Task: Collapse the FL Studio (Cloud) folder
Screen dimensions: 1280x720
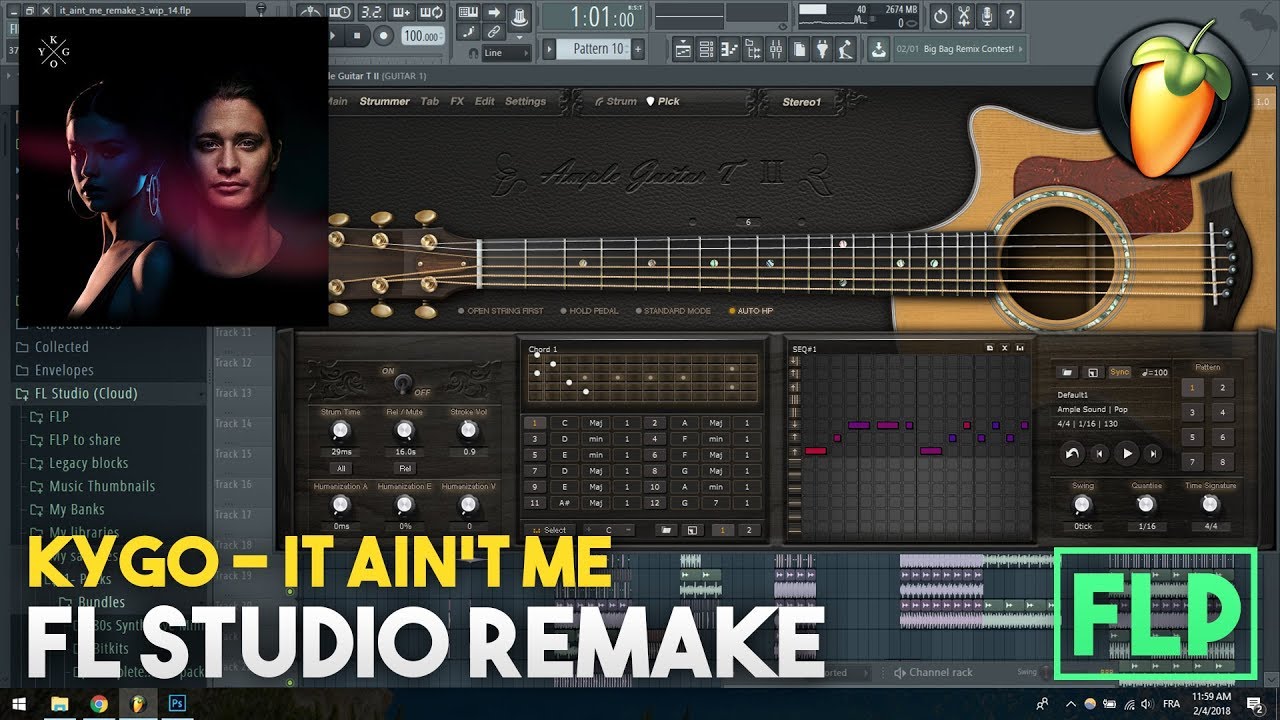Action: coord(76,393)
